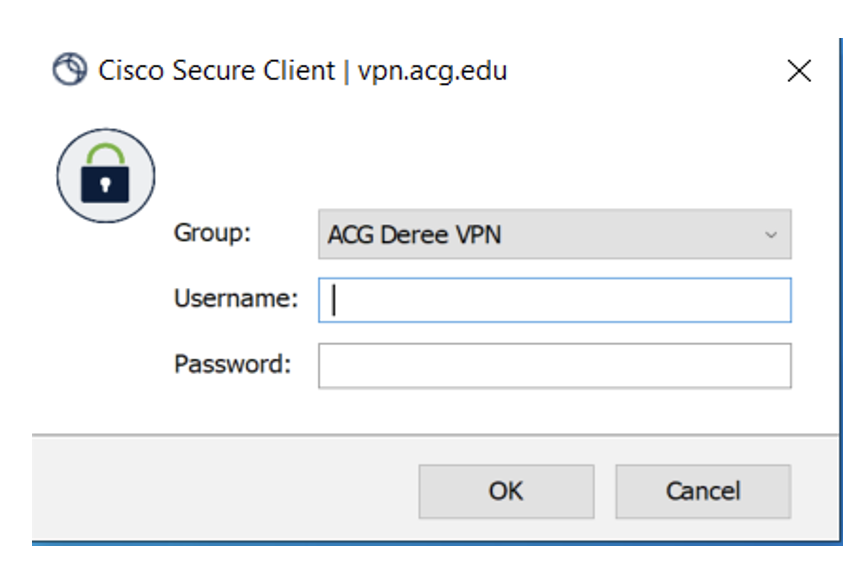Close the Cisco Secure Client window

799,71
